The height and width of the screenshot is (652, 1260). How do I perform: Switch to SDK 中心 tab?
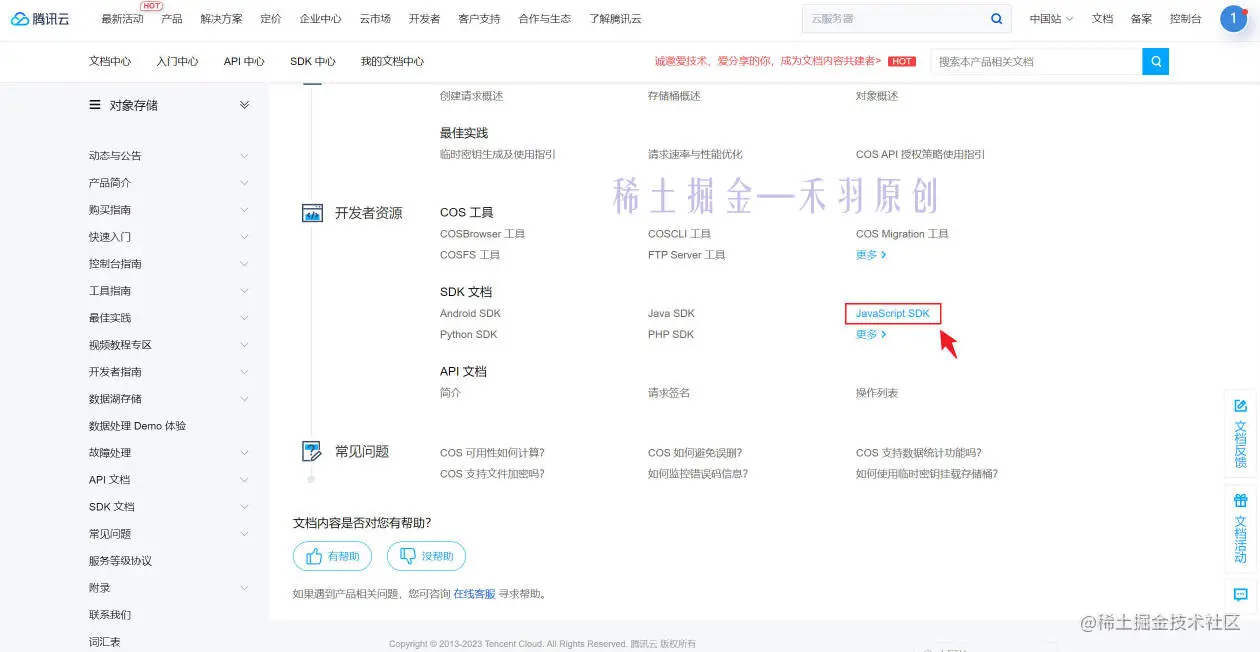tap(313, 61)
